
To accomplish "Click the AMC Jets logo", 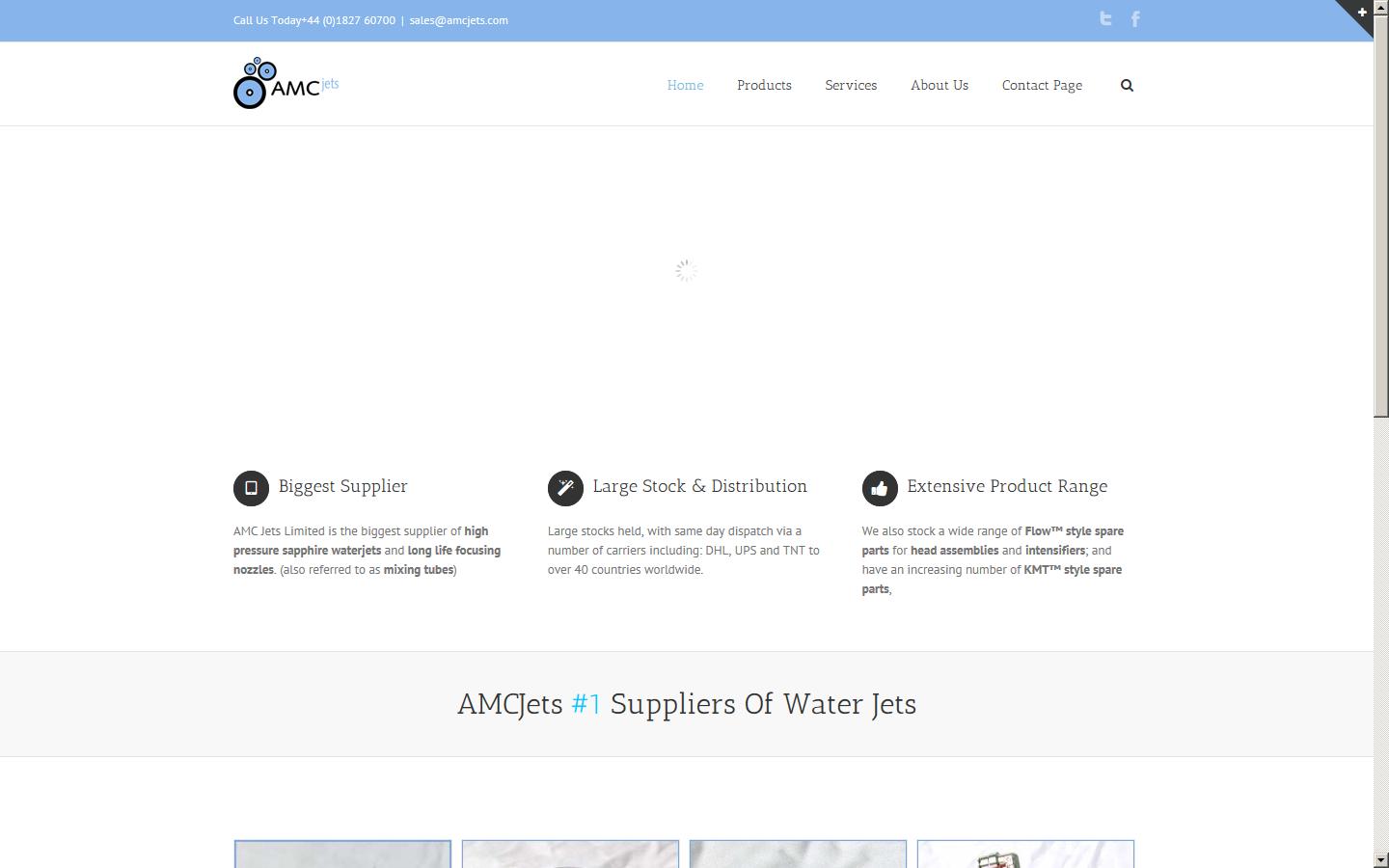I will pyautogui.click(x=285, y=84).
